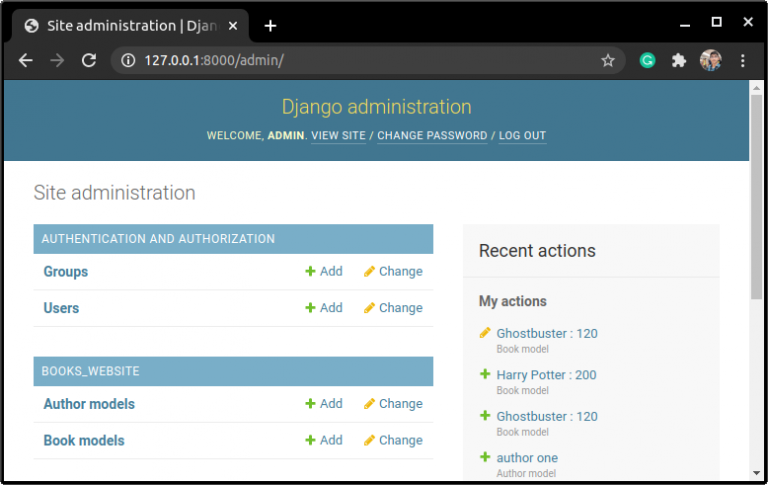Open the Extensions puzzle icon

click(679, 60)
